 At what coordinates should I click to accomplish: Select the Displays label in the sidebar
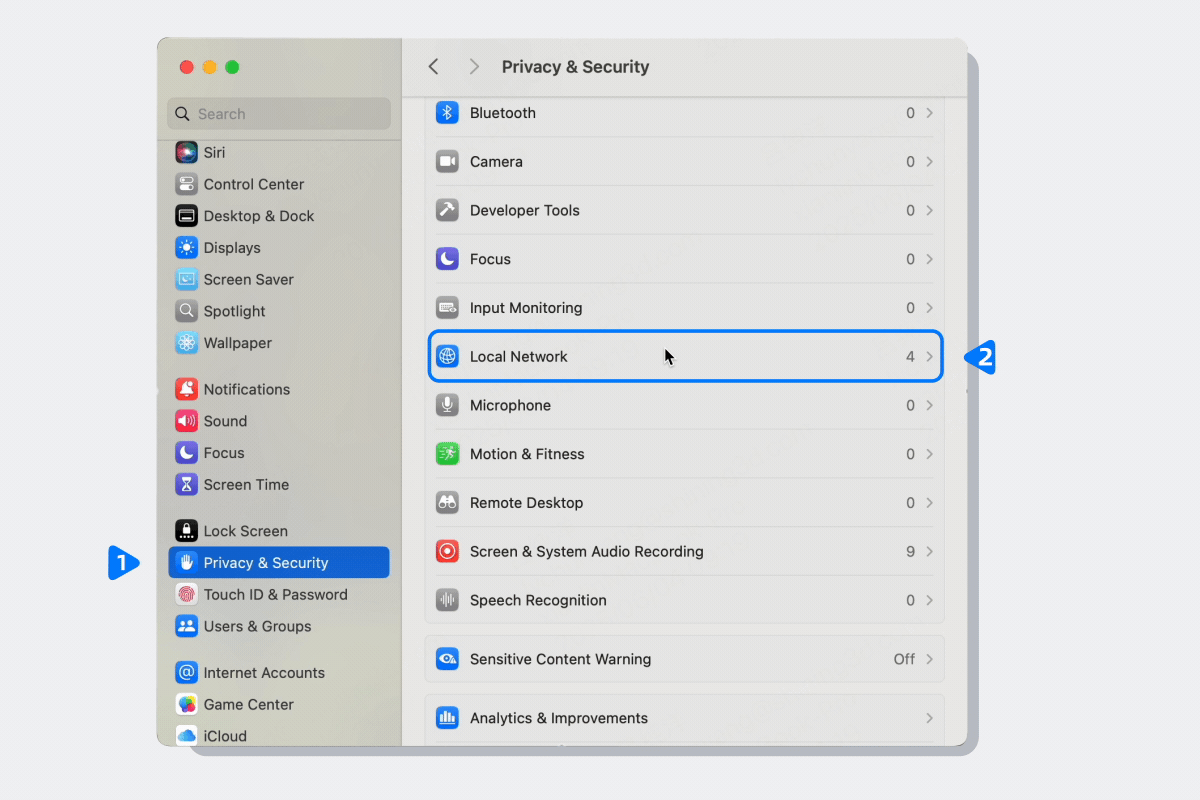pos(232,248)
